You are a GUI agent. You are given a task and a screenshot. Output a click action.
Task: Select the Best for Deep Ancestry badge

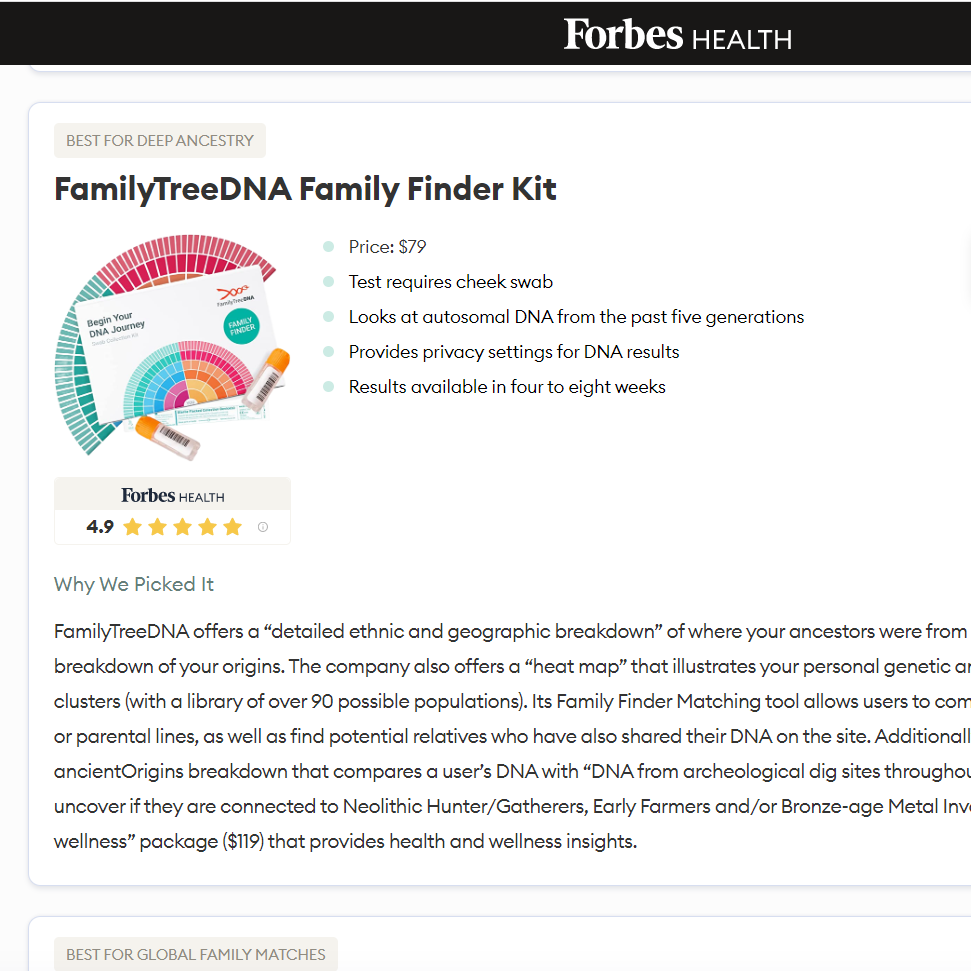point(160,141)
